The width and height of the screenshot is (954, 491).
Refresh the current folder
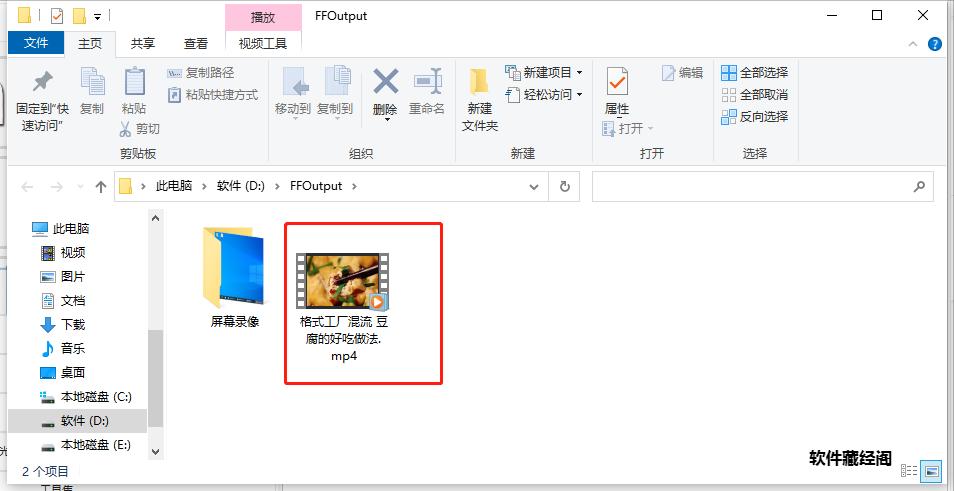click(565, 187)
